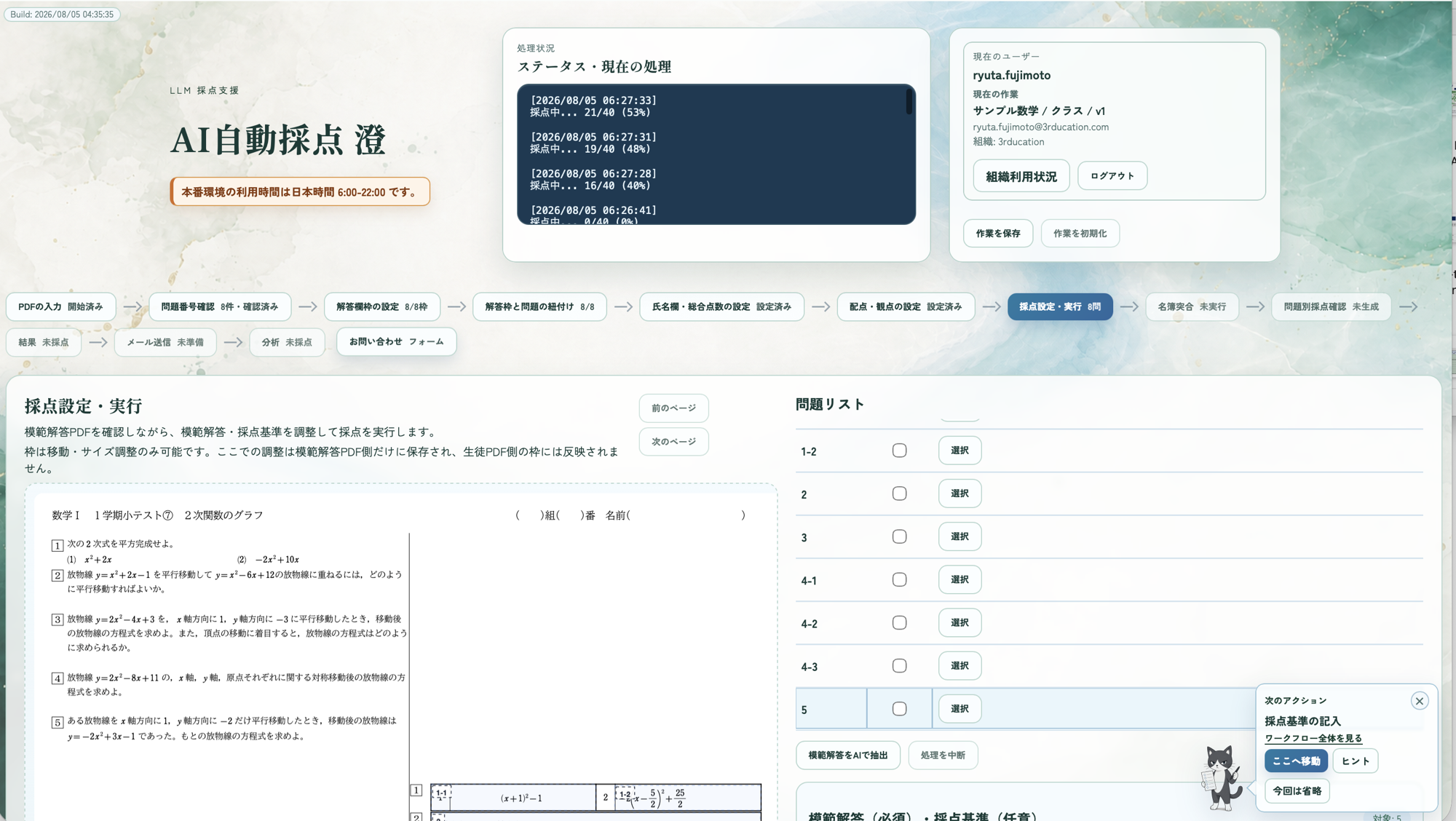This screenshot has width=1456, height=821.
Task: Open the お問い合わせ フォーム
Action: [x=397, y=341]
